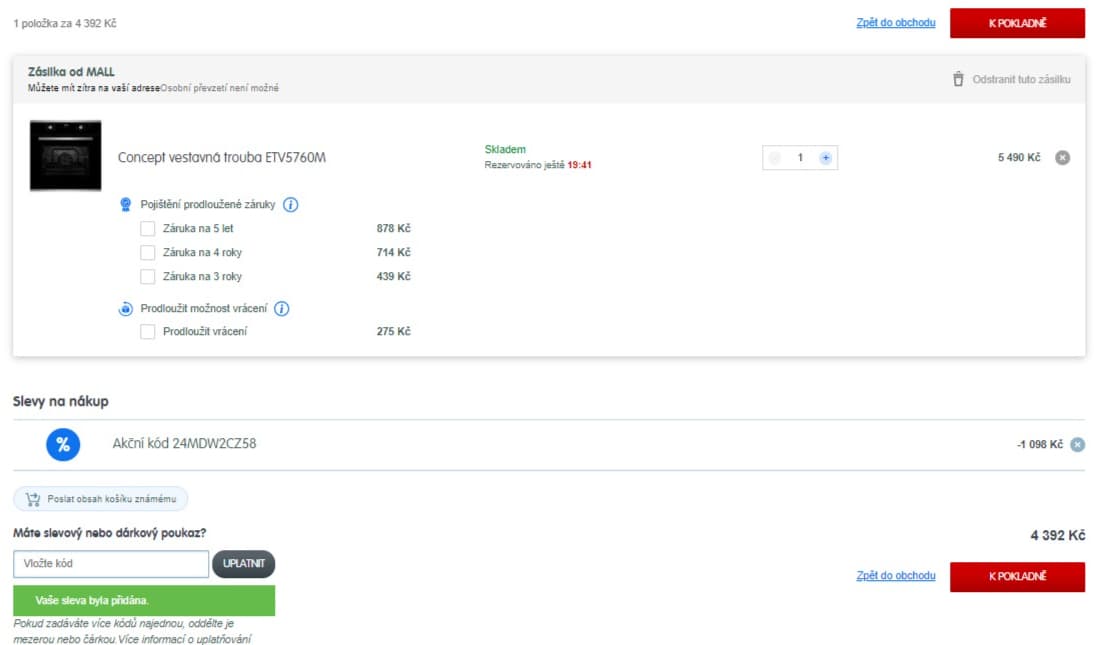The image size is (1098, 645).
Task: Open the oven product thumbnail
Action: click(66, 155)
